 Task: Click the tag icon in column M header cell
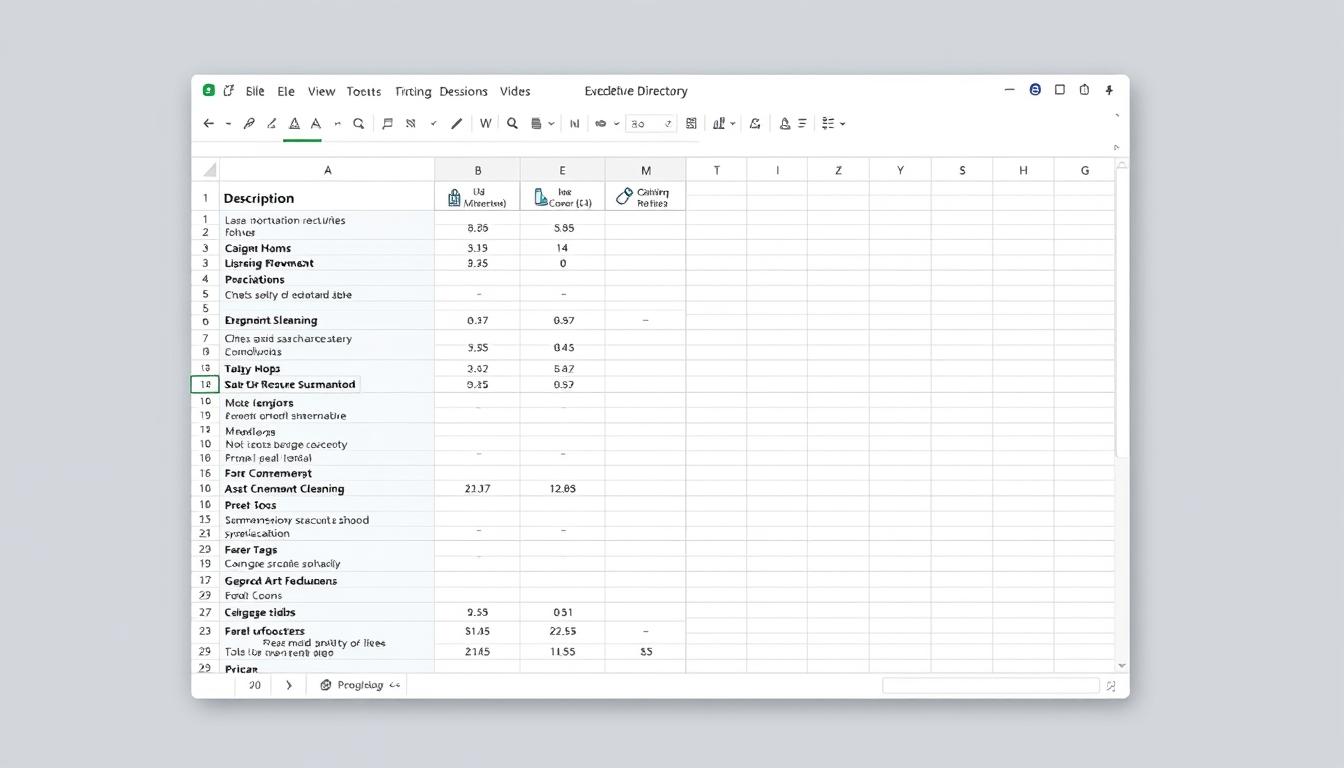[624, 197]
